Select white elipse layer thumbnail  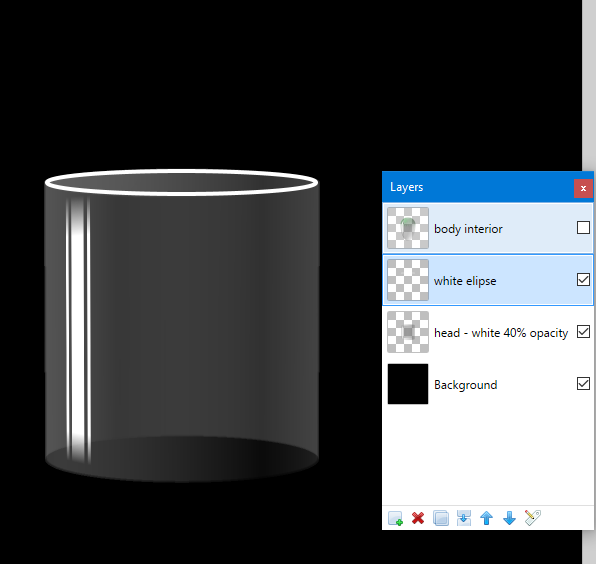click(408, 280)
